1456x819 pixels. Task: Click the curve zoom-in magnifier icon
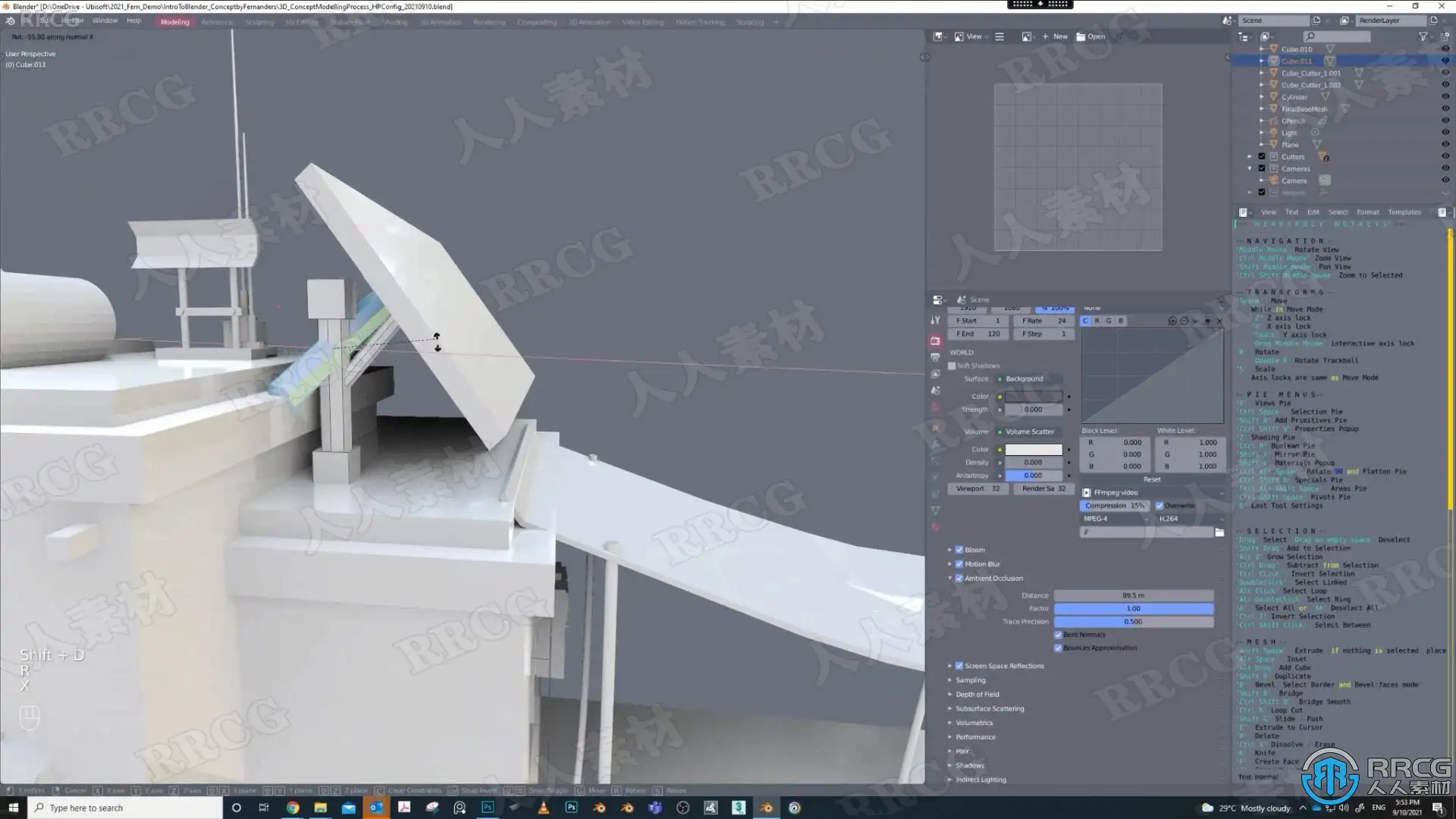click(1172, 321)
